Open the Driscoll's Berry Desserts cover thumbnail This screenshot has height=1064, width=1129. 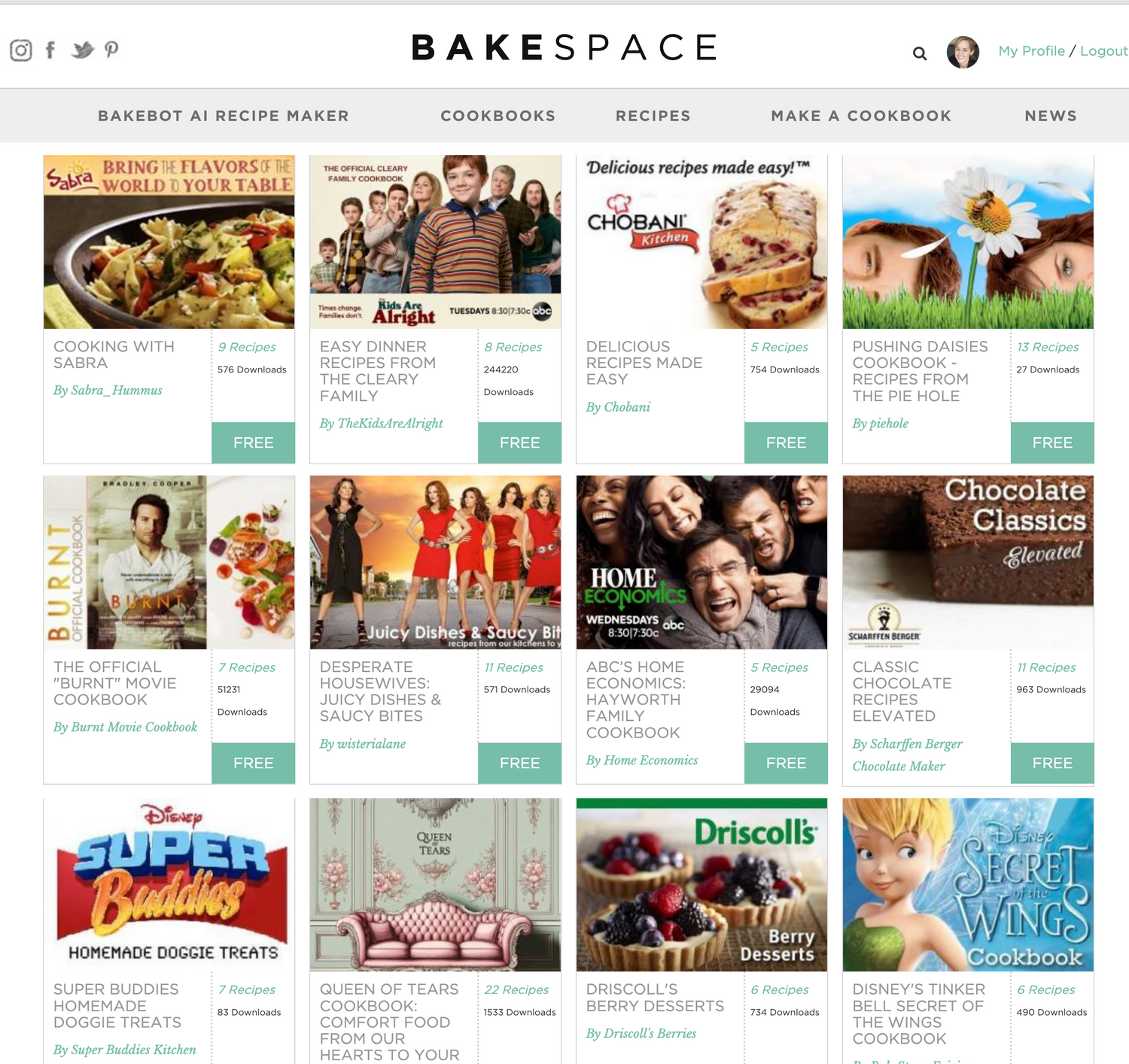(701, 885)
